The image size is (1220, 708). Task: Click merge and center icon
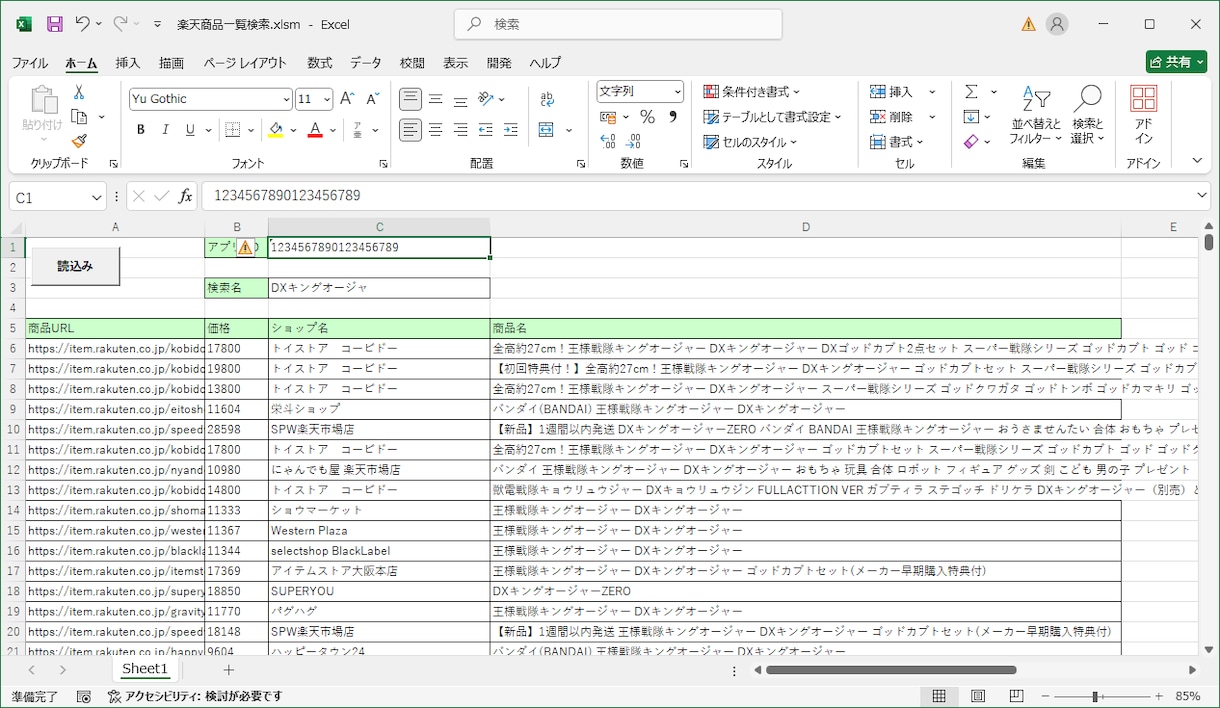coord(546,130)
